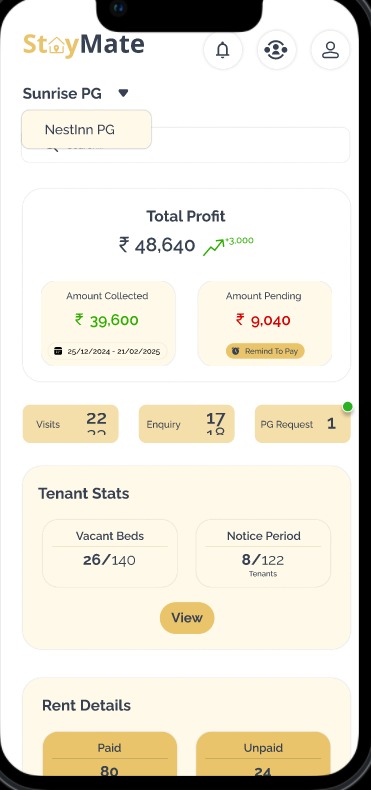Image resolution: width=371 pixels, height=790 pixels.
Task: Open the Visits counter tile
Action: tap(71, 424)
